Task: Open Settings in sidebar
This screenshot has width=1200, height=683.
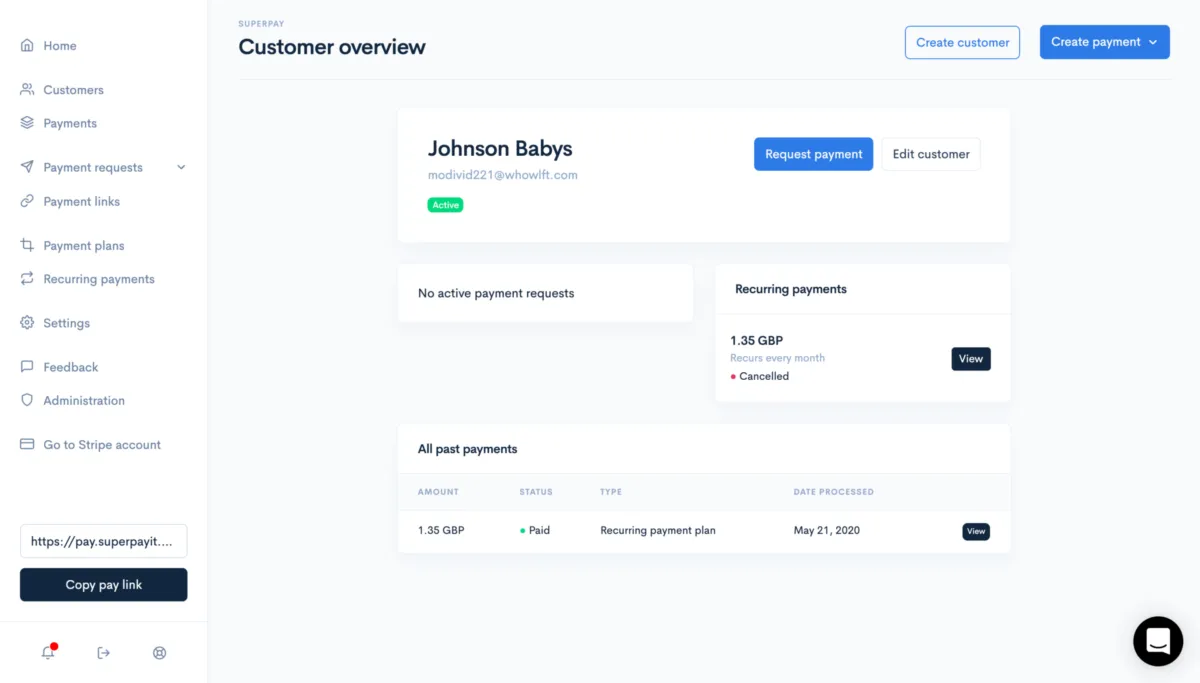Action: (66, 324)
